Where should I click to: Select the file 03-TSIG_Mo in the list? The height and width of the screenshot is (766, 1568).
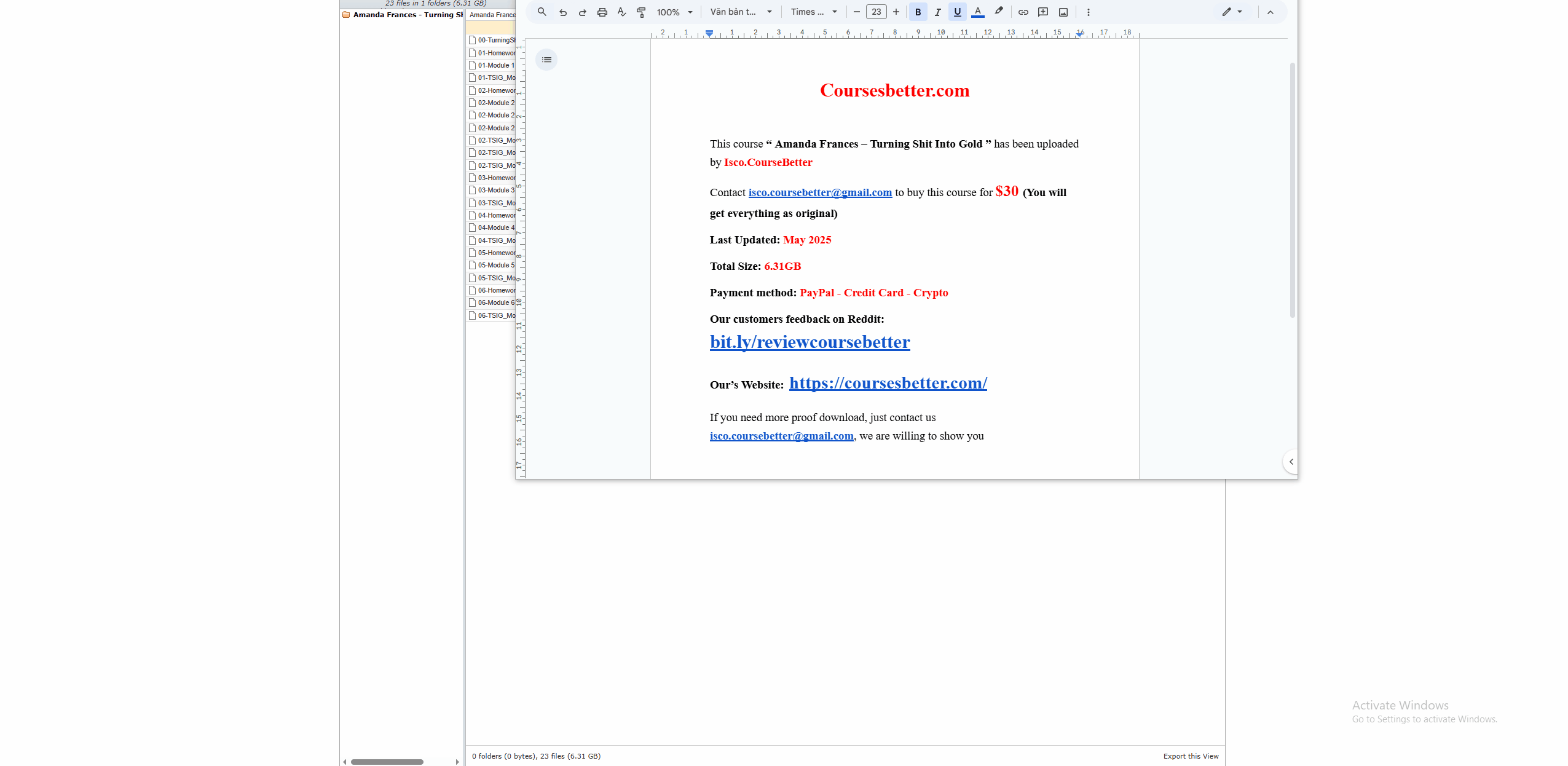(492, 203)
